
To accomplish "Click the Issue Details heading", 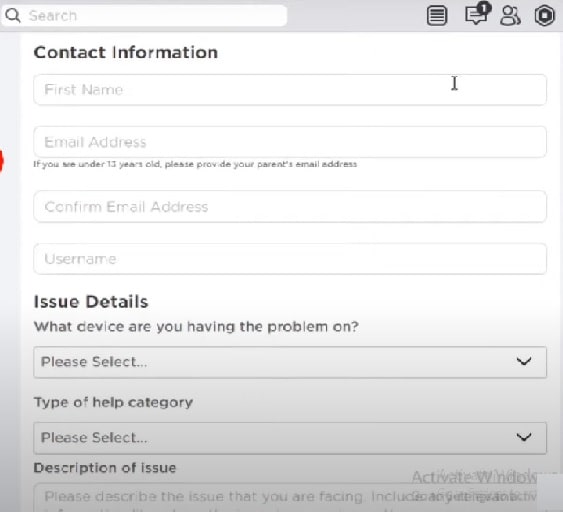I will tap(91, 302).
